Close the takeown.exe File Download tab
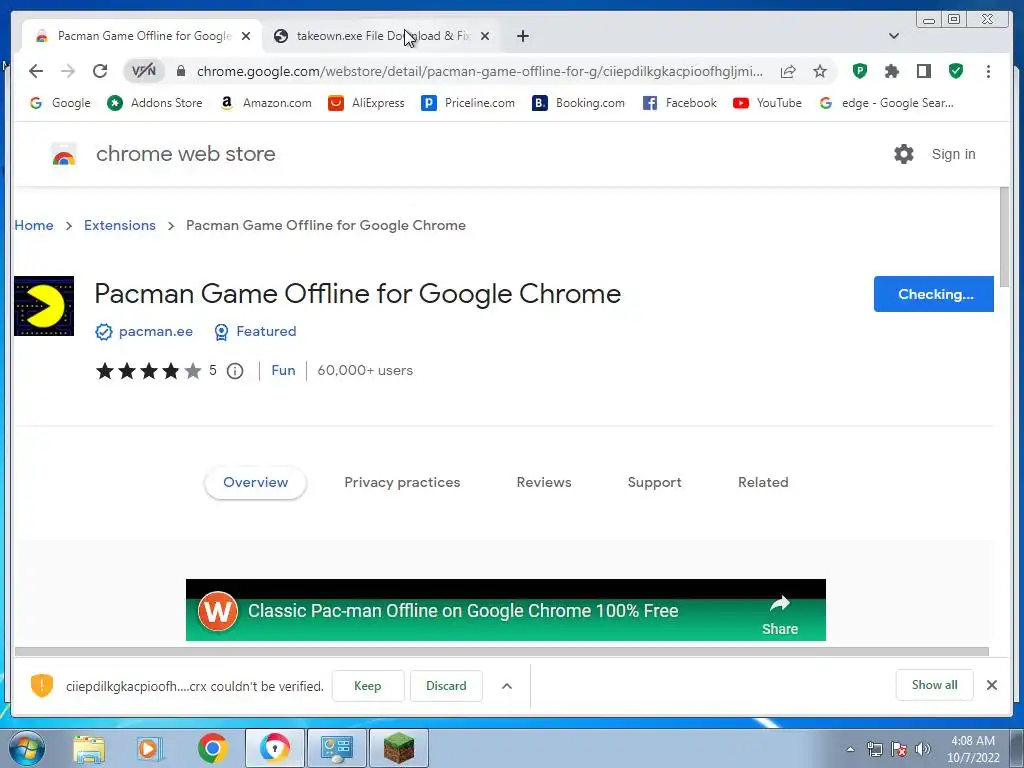 pos(485,36)
